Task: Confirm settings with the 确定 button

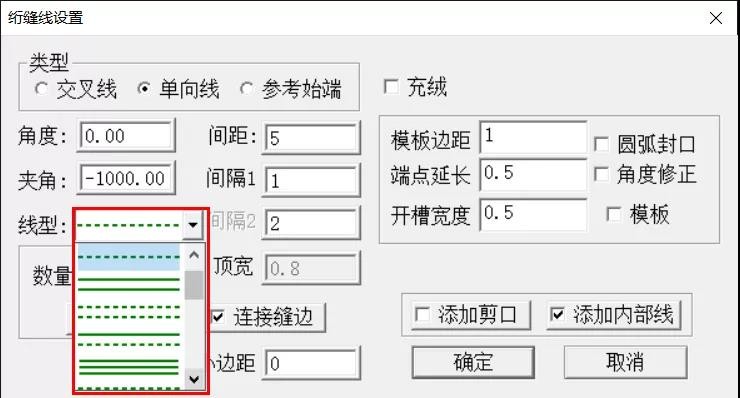Action: click(473, 363)
